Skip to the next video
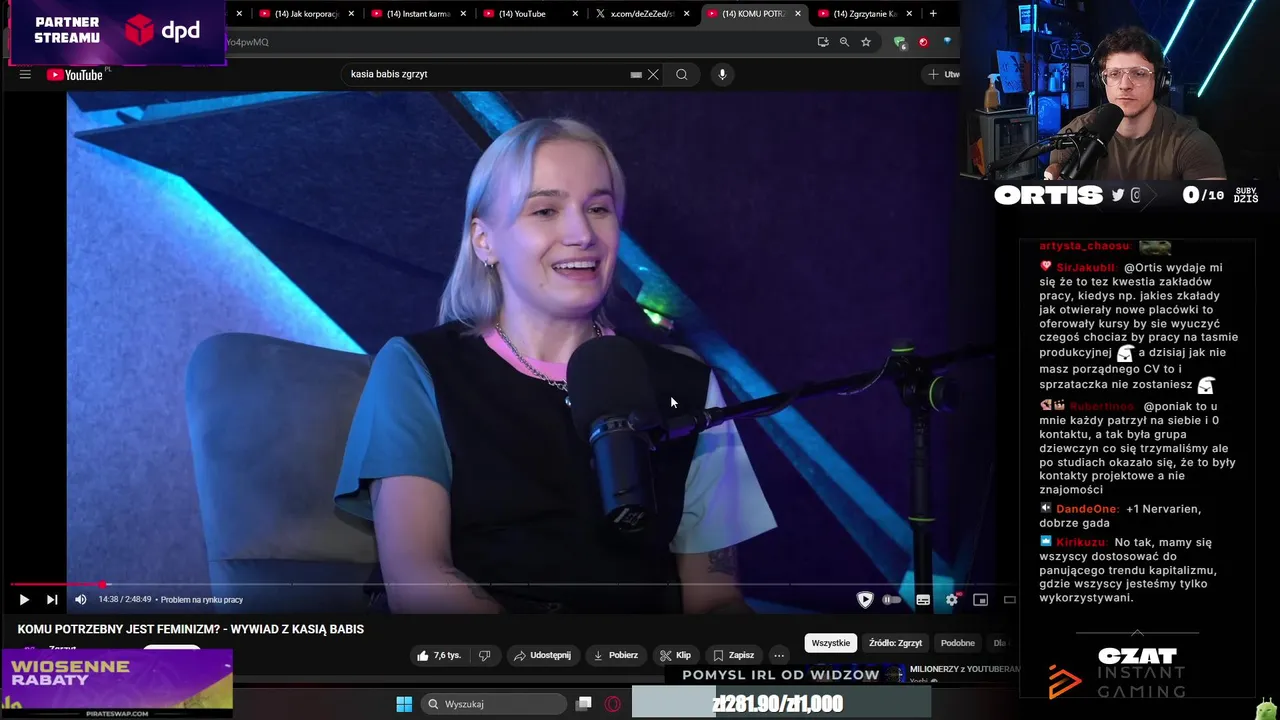The width and height of the screenshot is (1280, 720). tap(52, 600)
